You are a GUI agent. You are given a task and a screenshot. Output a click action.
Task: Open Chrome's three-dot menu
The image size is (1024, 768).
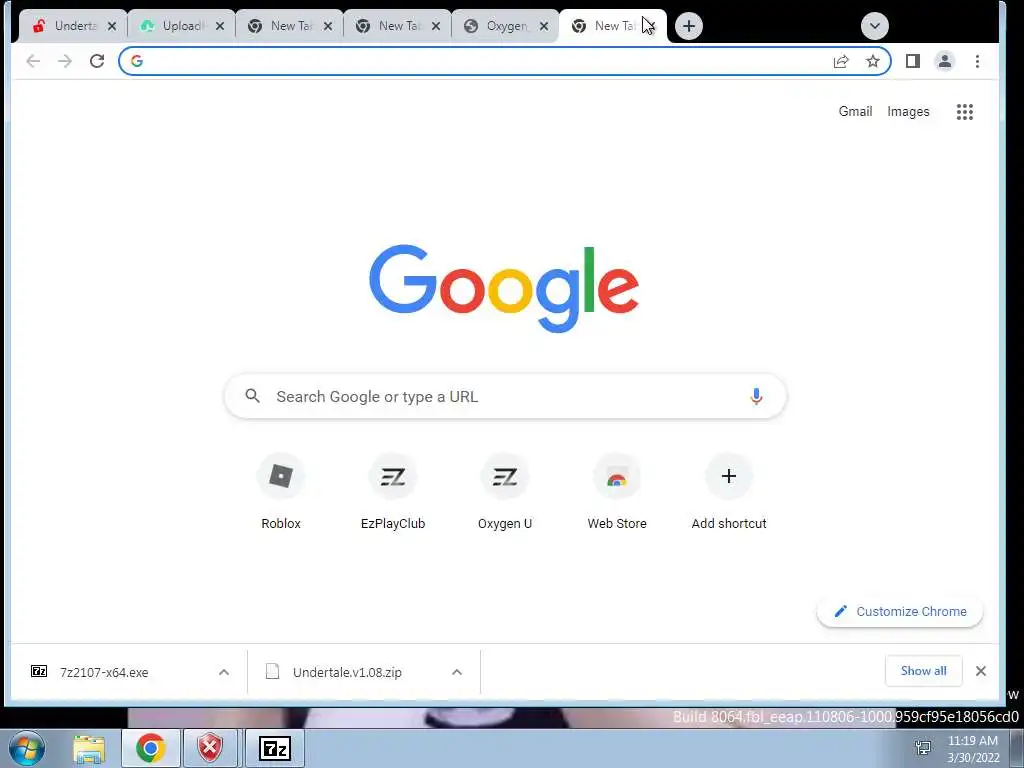[977, 61]
